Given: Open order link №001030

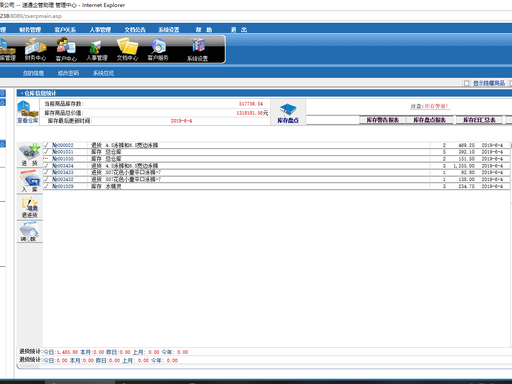Looking at the screenshot, I should coord(63,159).
